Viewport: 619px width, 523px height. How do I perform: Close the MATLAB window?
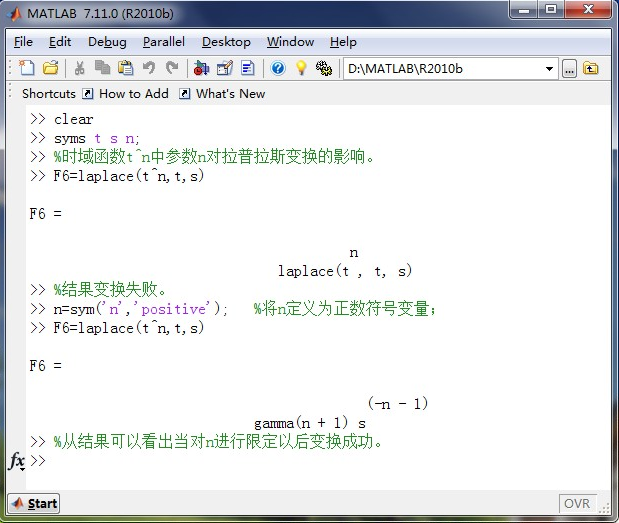coord(588,9)
